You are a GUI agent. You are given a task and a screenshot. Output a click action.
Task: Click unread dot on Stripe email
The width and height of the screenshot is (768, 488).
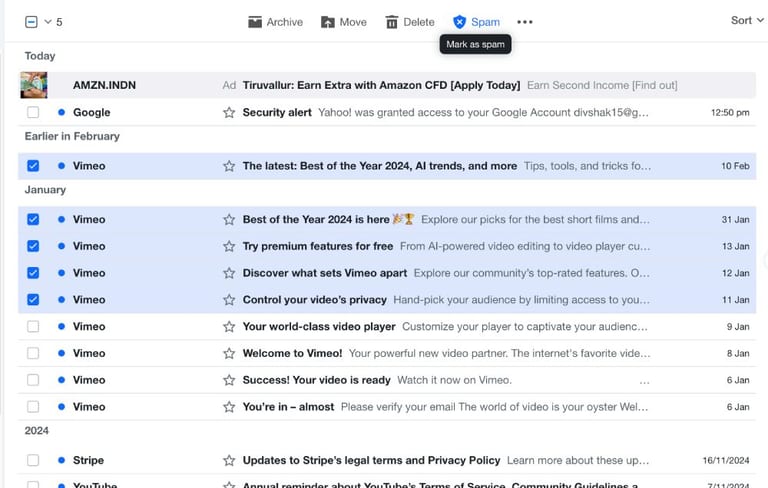coord(61,460)
